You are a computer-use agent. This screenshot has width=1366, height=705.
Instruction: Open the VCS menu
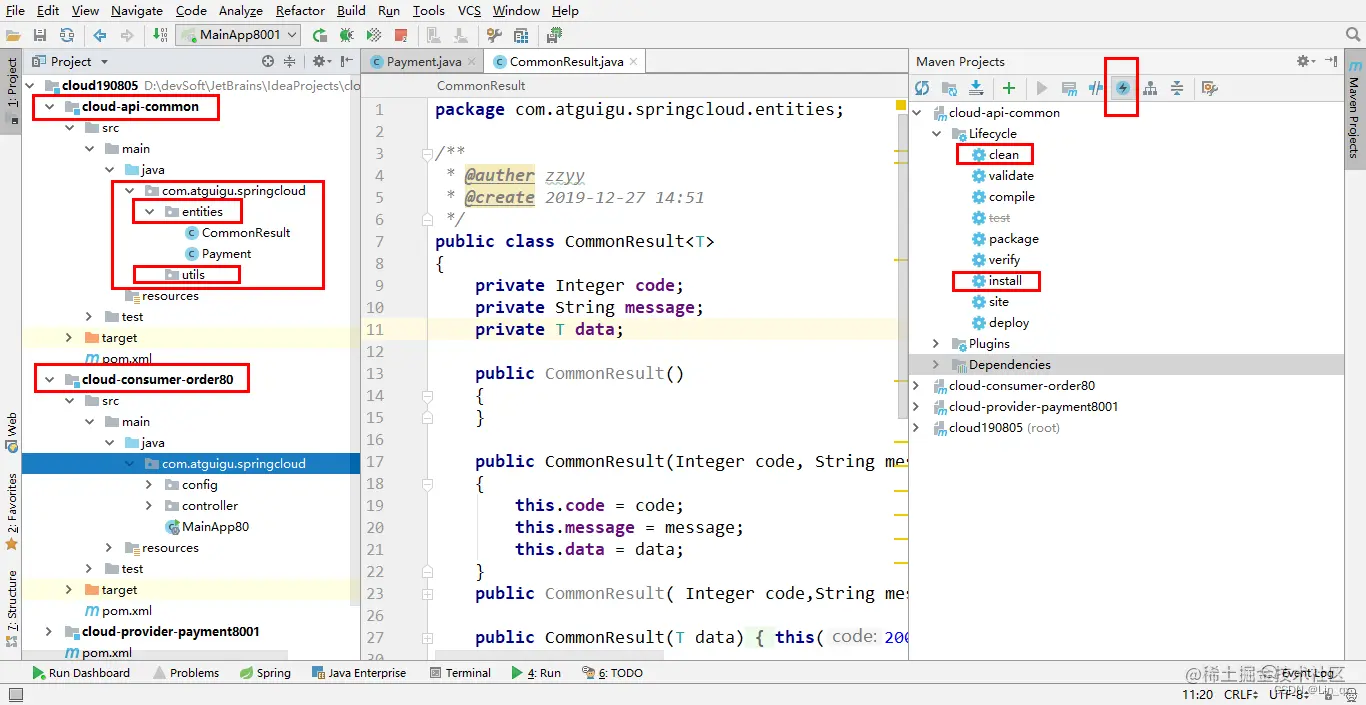coord(469,10)
